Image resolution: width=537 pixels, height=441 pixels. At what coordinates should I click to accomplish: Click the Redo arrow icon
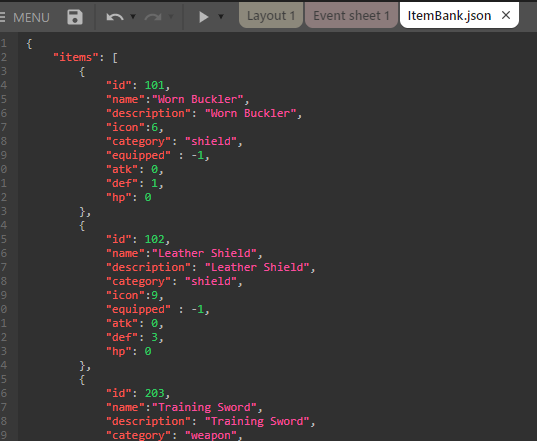(x=153, y=17)
